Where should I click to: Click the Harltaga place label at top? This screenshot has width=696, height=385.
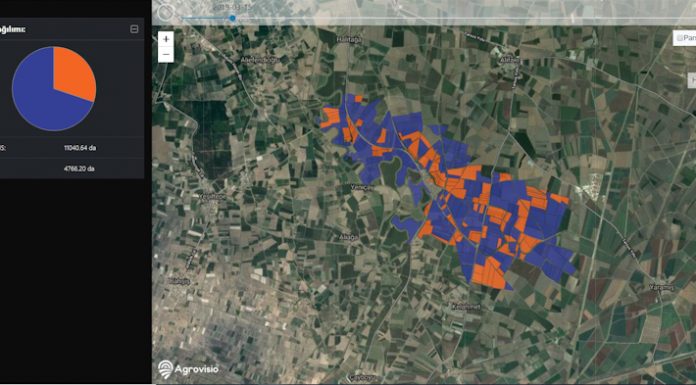coord(349,40)
